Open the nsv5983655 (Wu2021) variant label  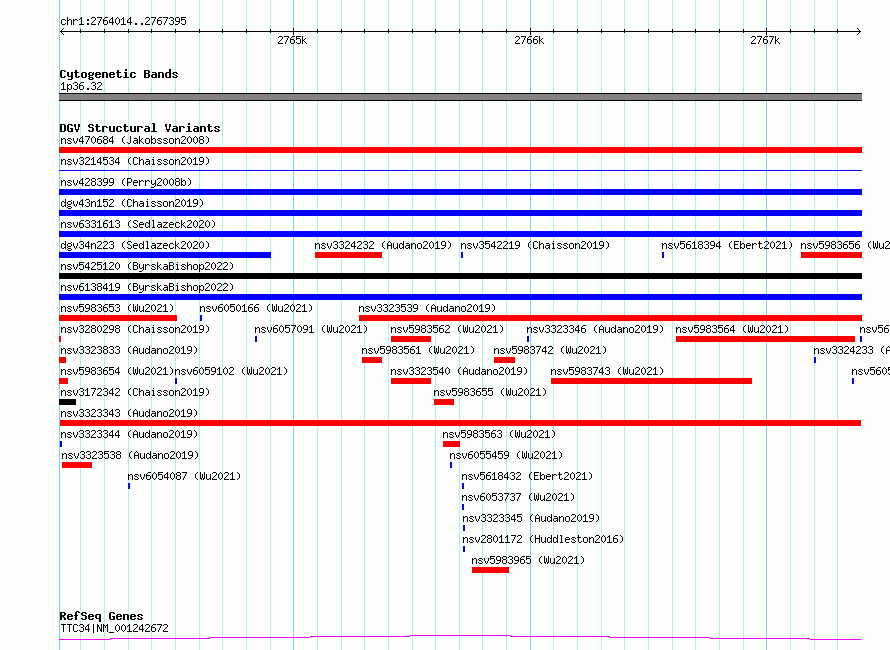pos(490,392)
